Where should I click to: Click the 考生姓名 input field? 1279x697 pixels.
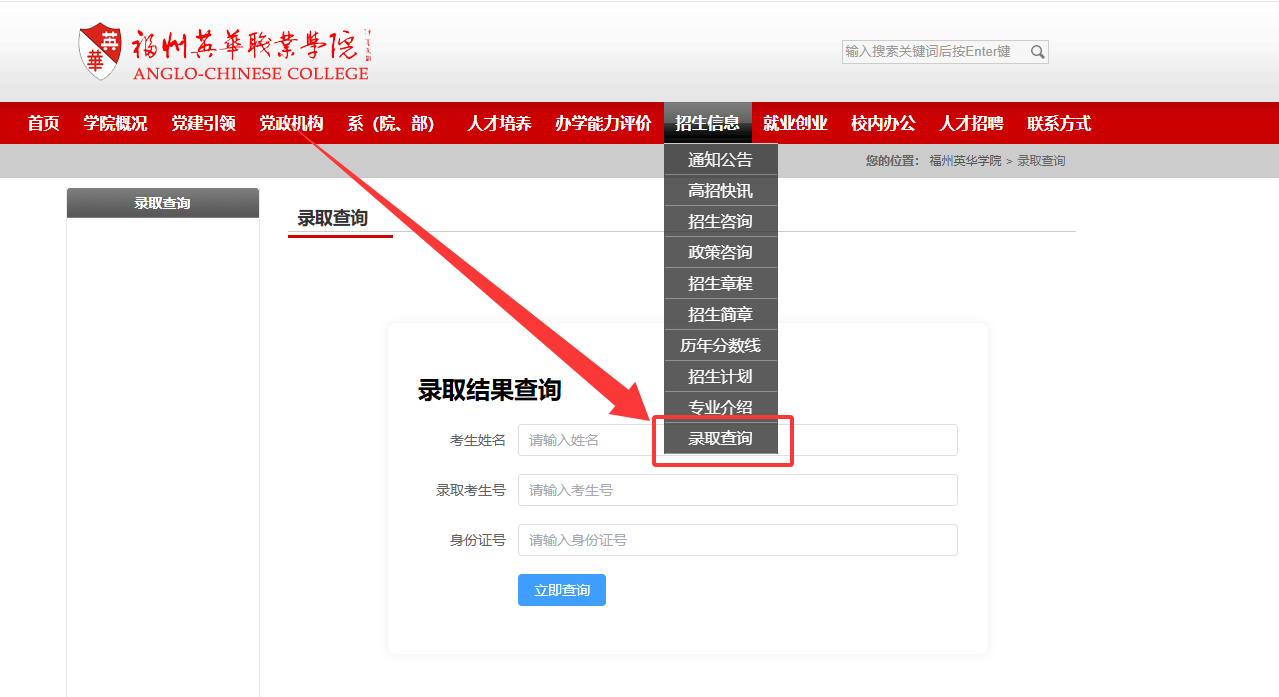coord(738,440)
